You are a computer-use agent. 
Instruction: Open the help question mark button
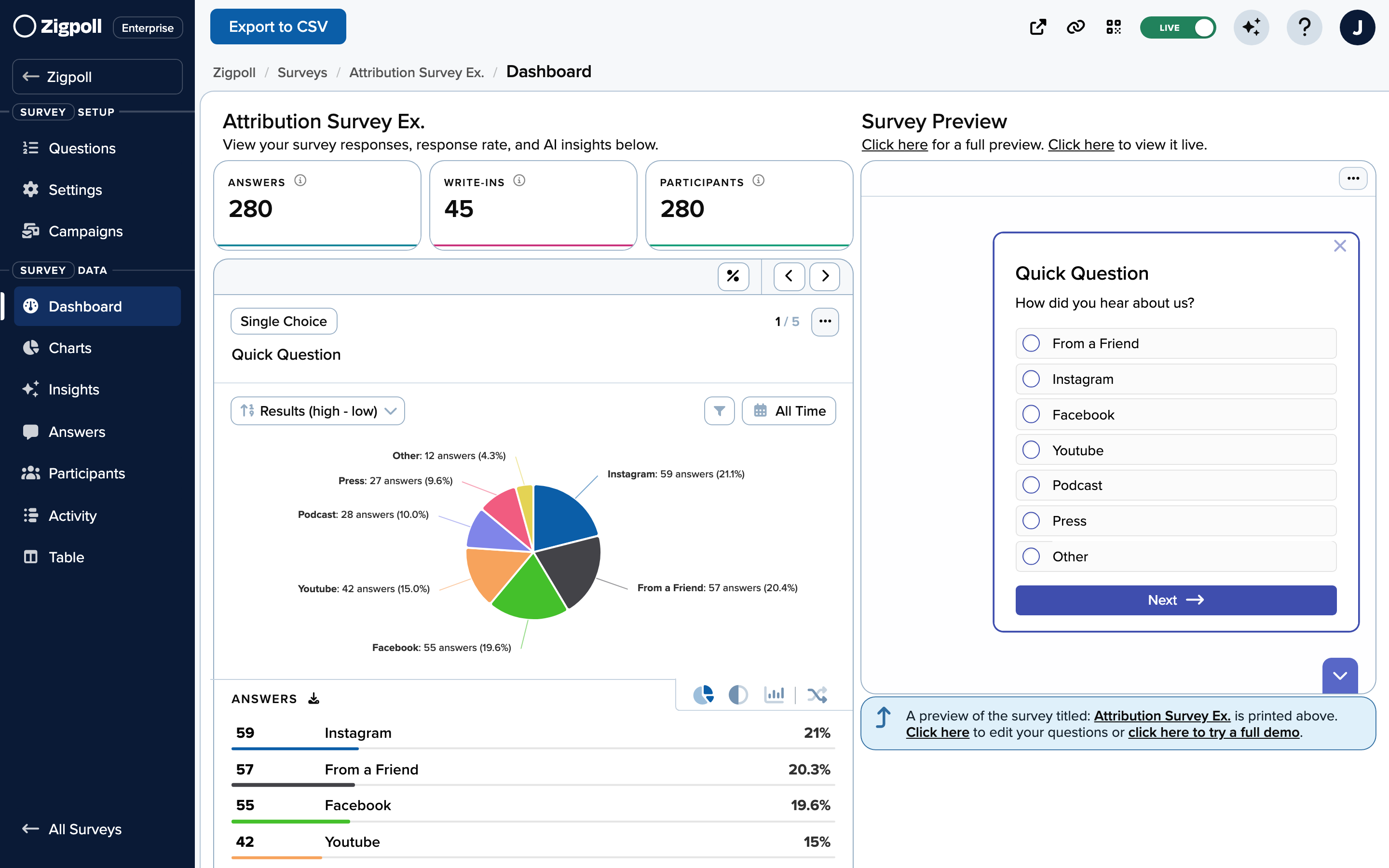pos(1304,27)
